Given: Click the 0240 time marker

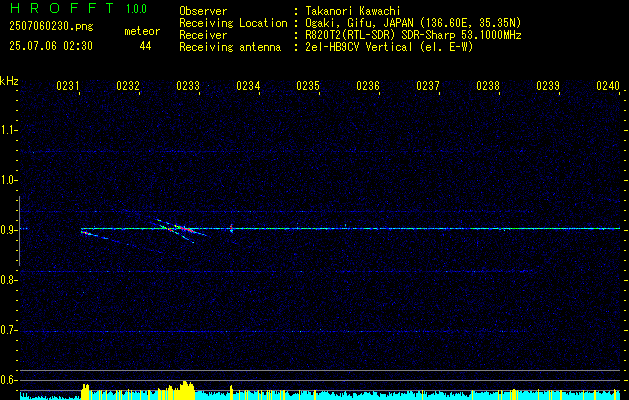Looking at the screenshot, I should [608, 86].
